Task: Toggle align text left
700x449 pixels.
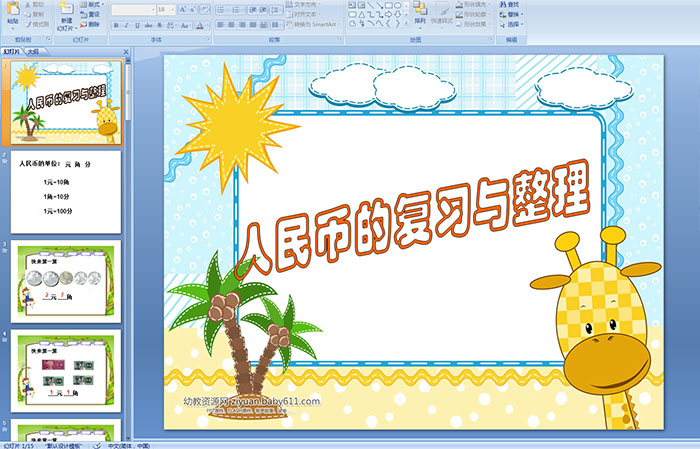Action: [x=220, y=25]
